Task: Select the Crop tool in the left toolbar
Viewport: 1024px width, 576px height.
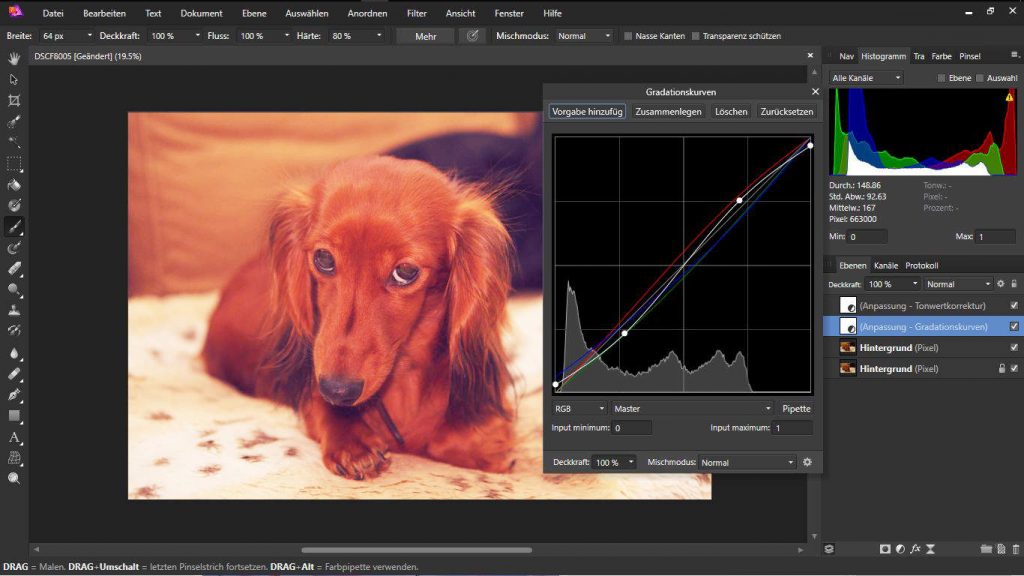Action: pos(13,100)
